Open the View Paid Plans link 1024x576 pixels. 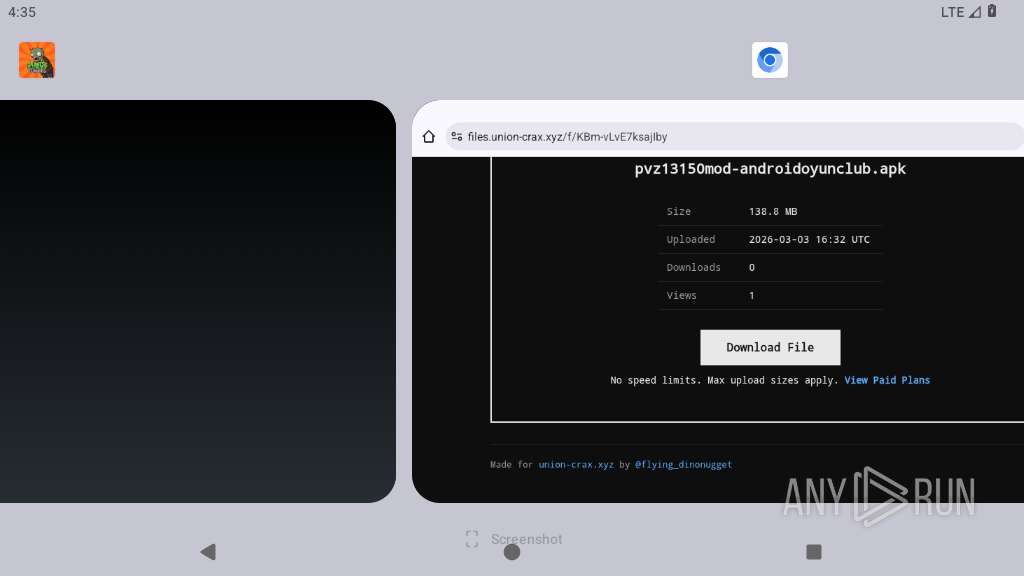point(887,380)
